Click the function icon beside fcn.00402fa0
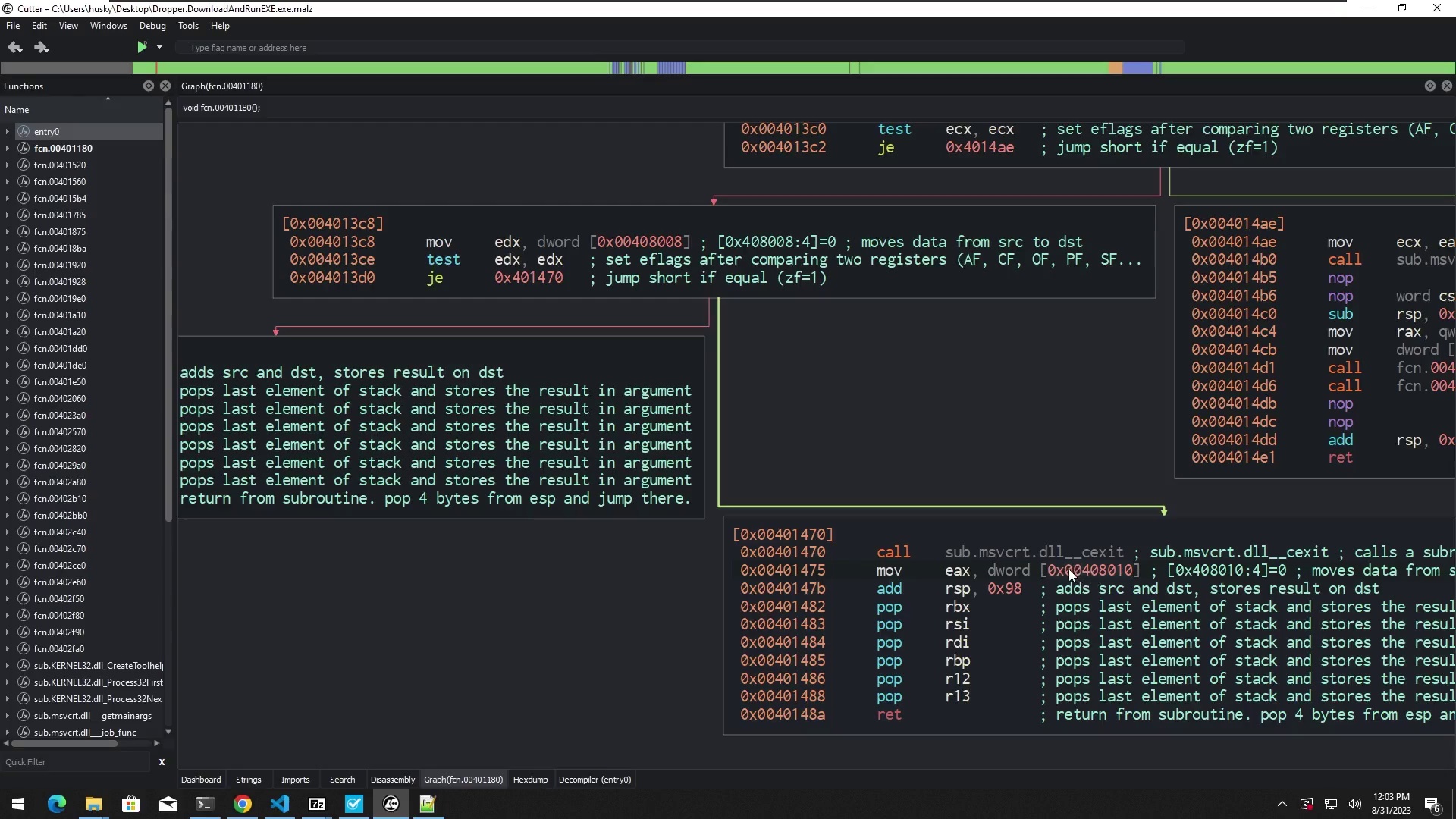The height and width of the screenshot is (819, 1456). coord(24,649)
